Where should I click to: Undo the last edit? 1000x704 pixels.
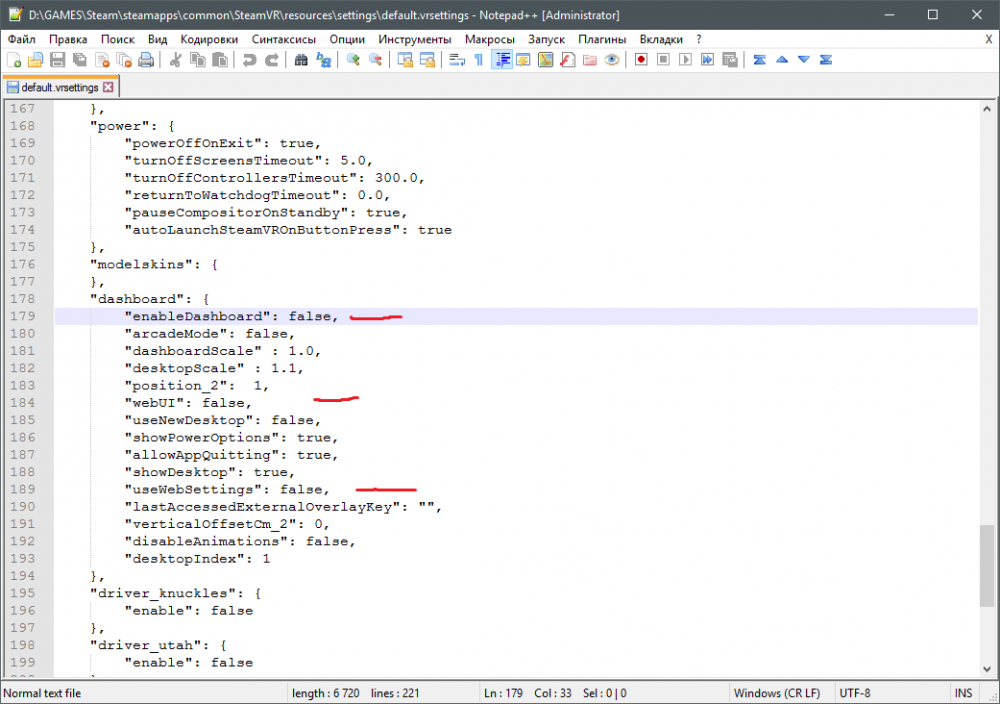click(250, 60)
